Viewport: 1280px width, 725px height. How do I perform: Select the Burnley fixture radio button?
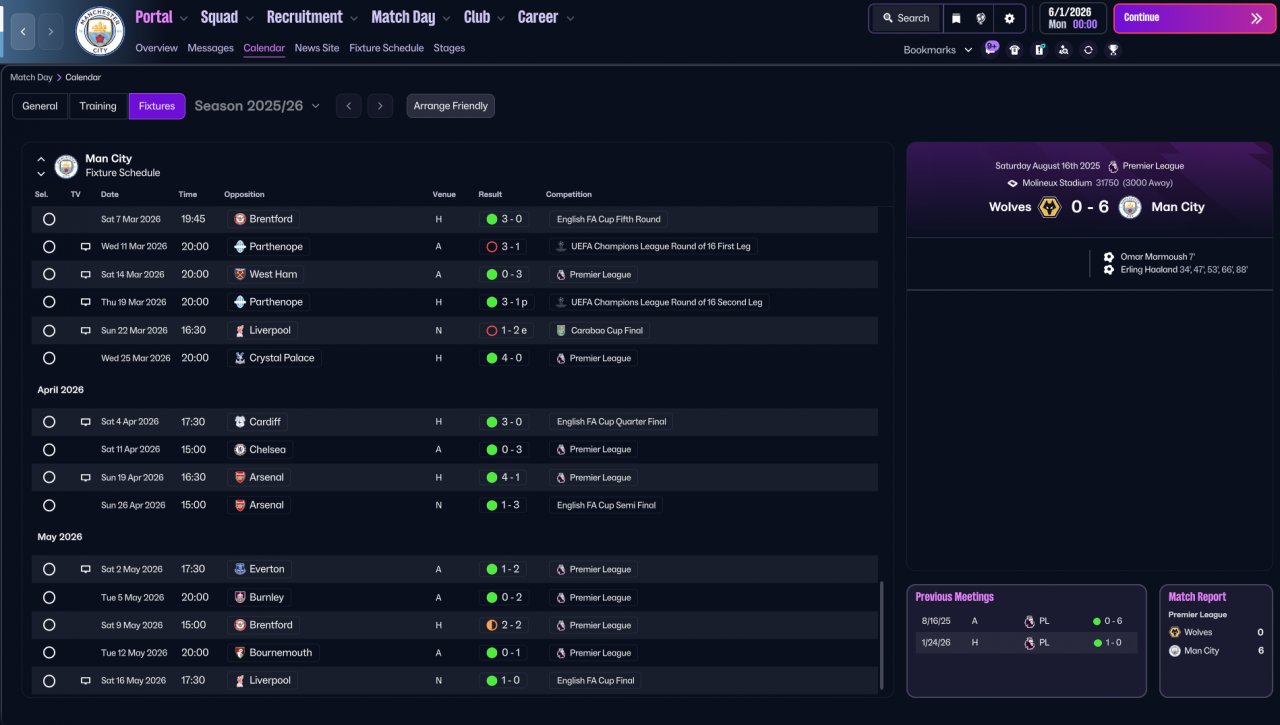tap(49, 597)
